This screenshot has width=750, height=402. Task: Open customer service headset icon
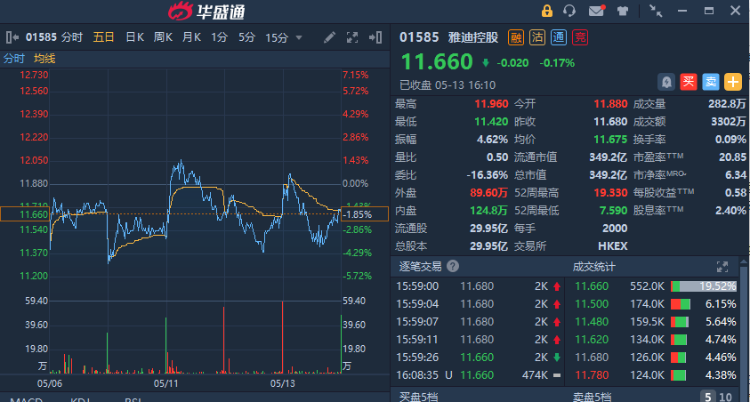coord(569,11)
